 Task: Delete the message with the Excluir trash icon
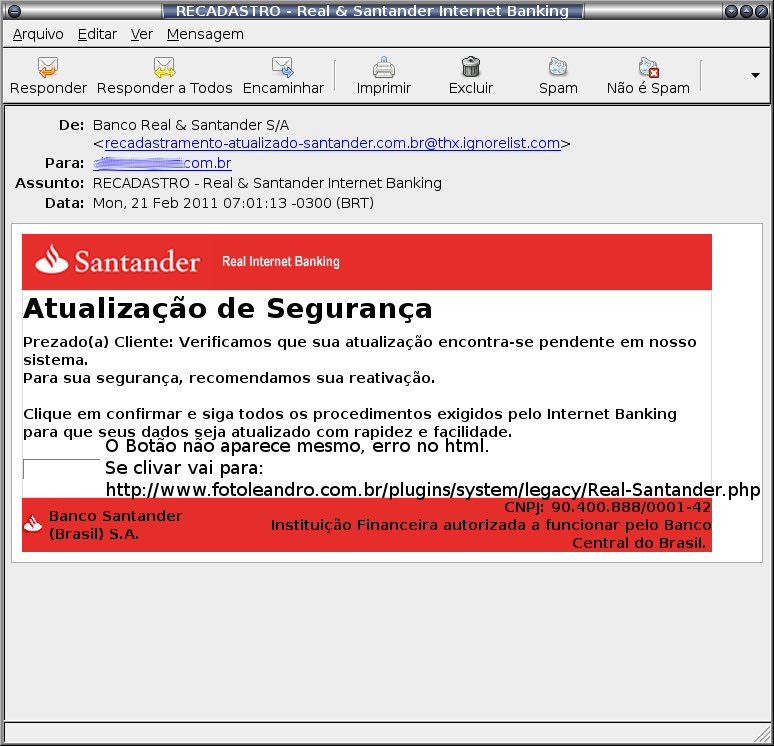pos(471,67)
